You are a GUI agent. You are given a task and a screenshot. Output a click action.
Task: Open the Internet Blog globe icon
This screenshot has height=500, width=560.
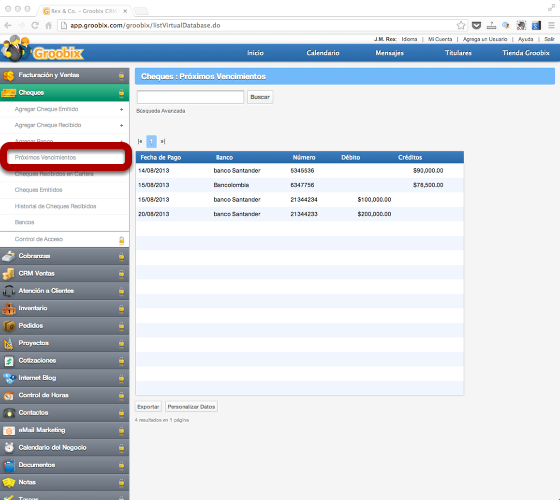click(9, 378)
